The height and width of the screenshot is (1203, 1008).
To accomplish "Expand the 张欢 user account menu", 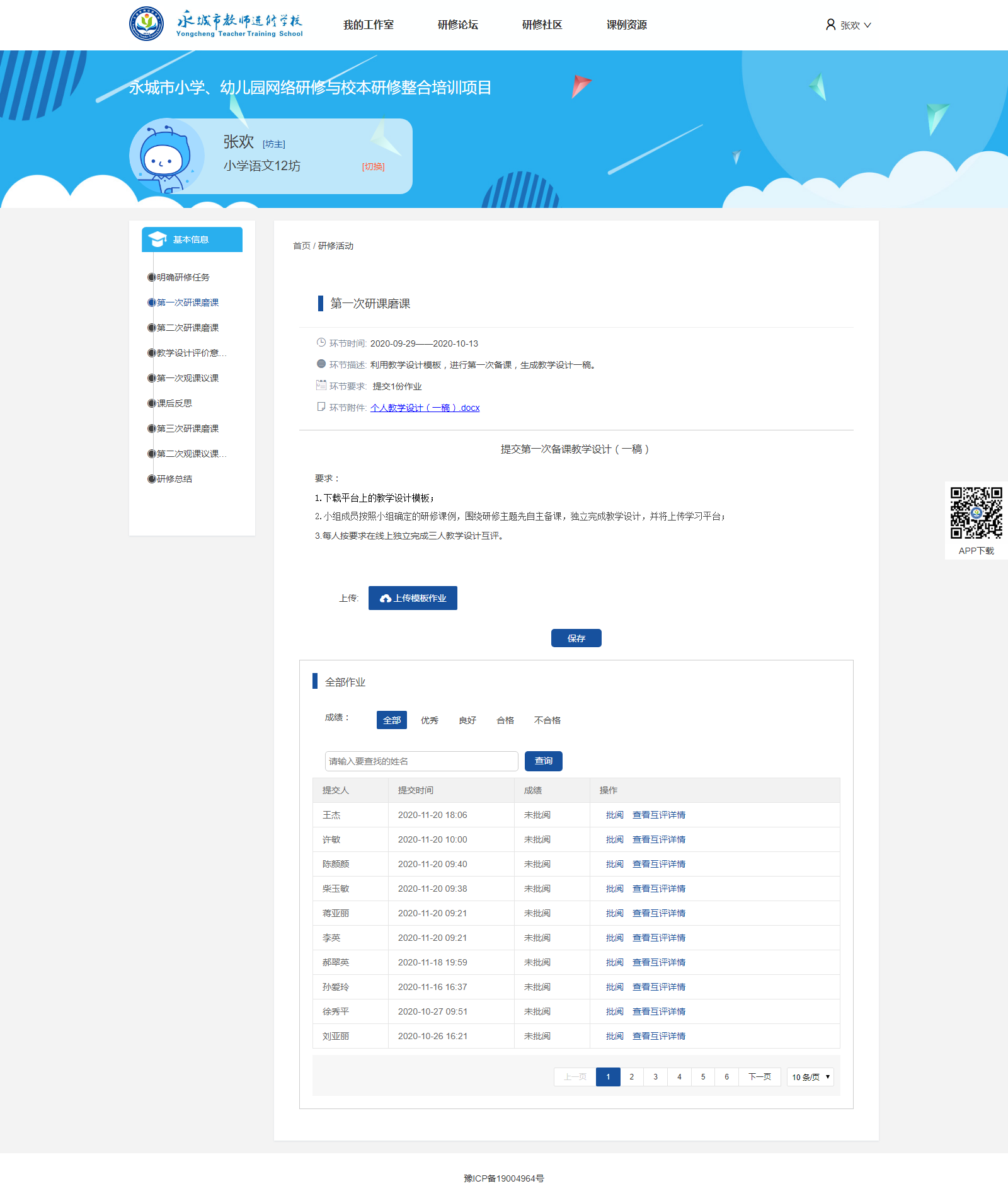I will (855, 25).
